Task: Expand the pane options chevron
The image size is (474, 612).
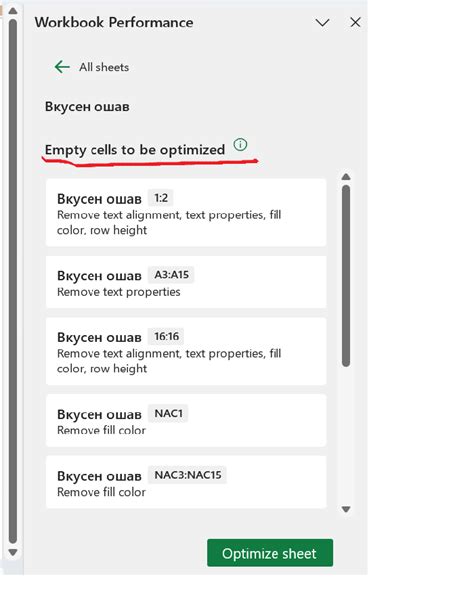Action: coord(323,23)
